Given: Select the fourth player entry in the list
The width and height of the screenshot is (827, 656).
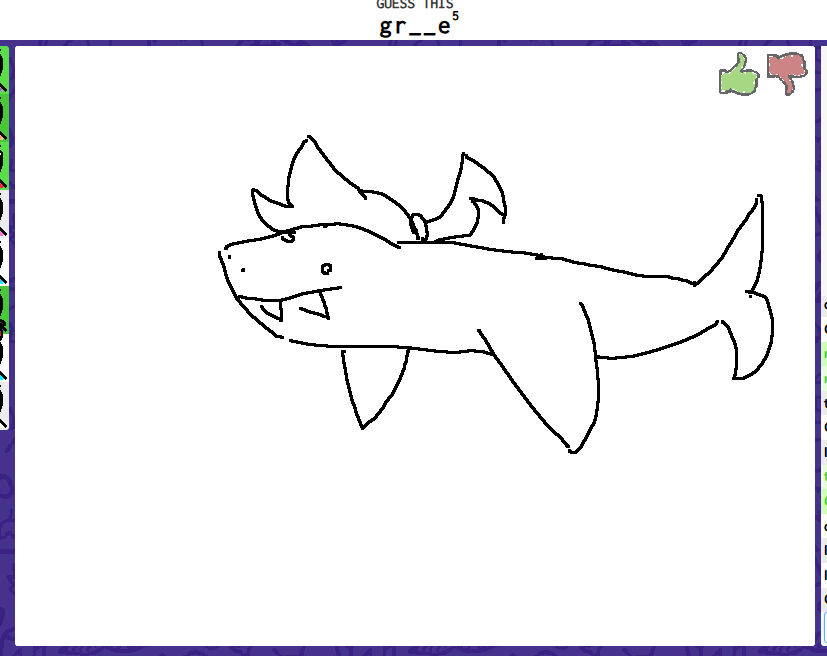Looking at the screenshot, I should click(4, 212).
